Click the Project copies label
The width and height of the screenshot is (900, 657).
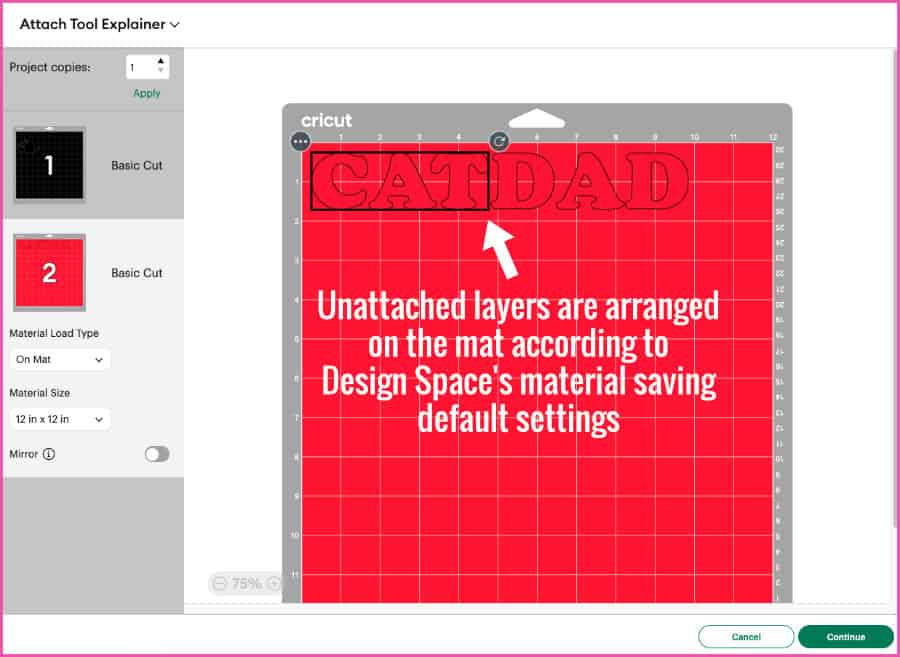[50, 67]
